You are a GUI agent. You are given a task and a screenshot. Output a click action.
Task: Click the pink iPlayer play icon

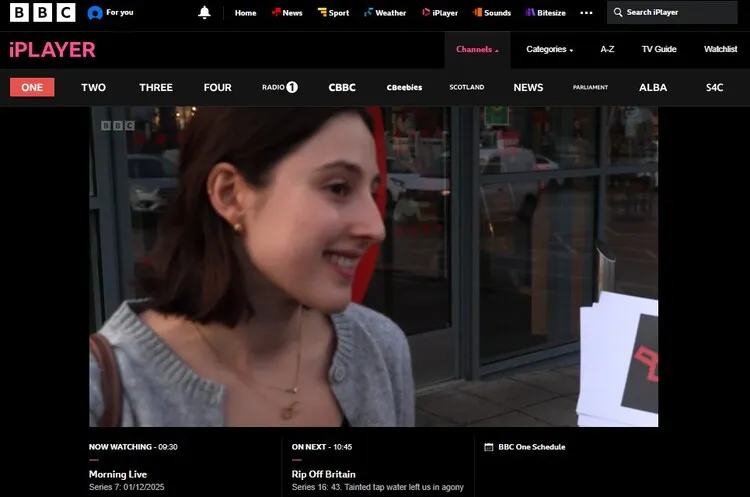426,12
